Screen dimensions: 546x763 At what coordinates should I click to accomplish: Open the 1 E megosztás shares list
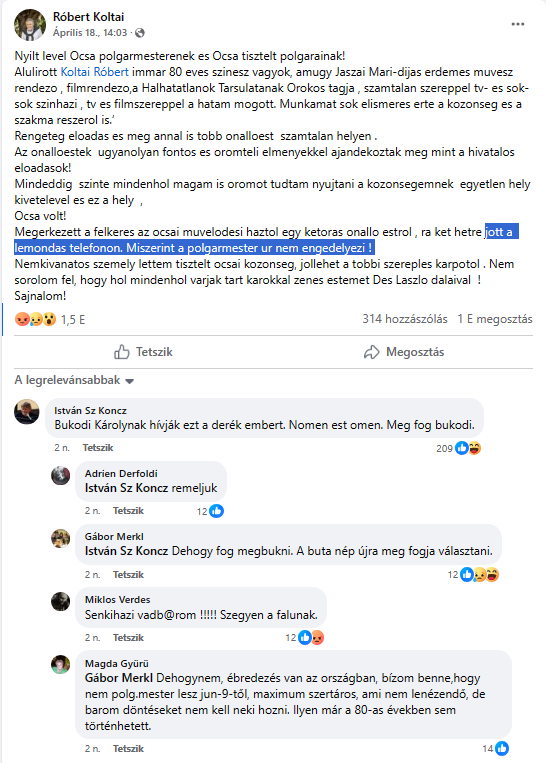click(494, 319)
